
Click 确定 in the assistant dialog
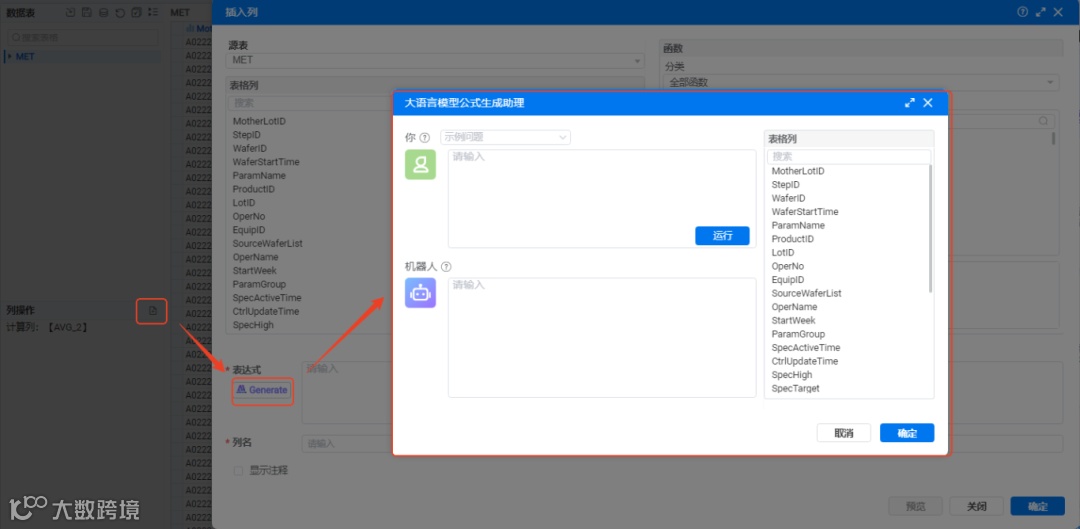tap(907, 433)
